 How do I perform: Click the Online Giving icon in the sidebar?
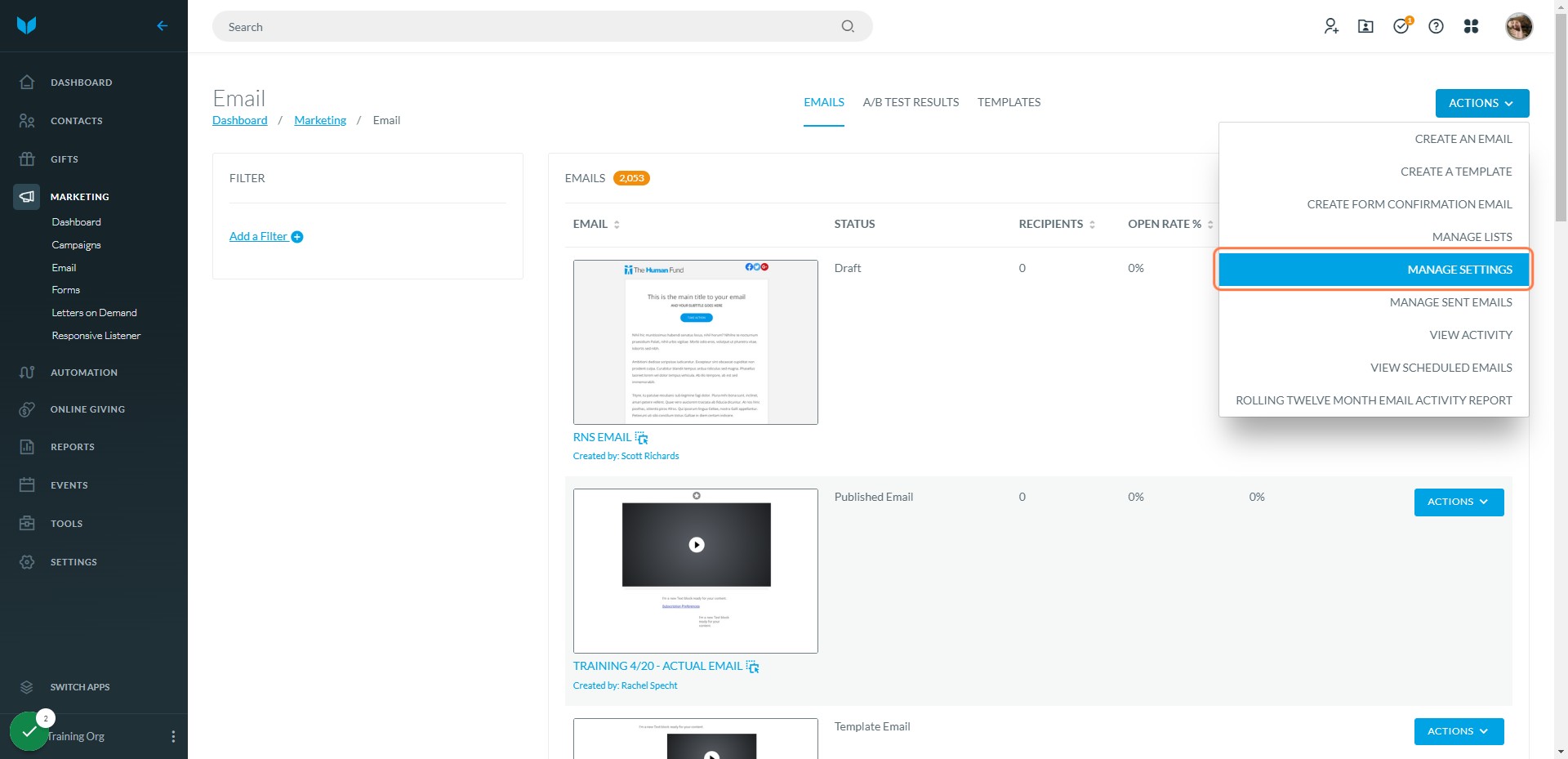point(27,409)
